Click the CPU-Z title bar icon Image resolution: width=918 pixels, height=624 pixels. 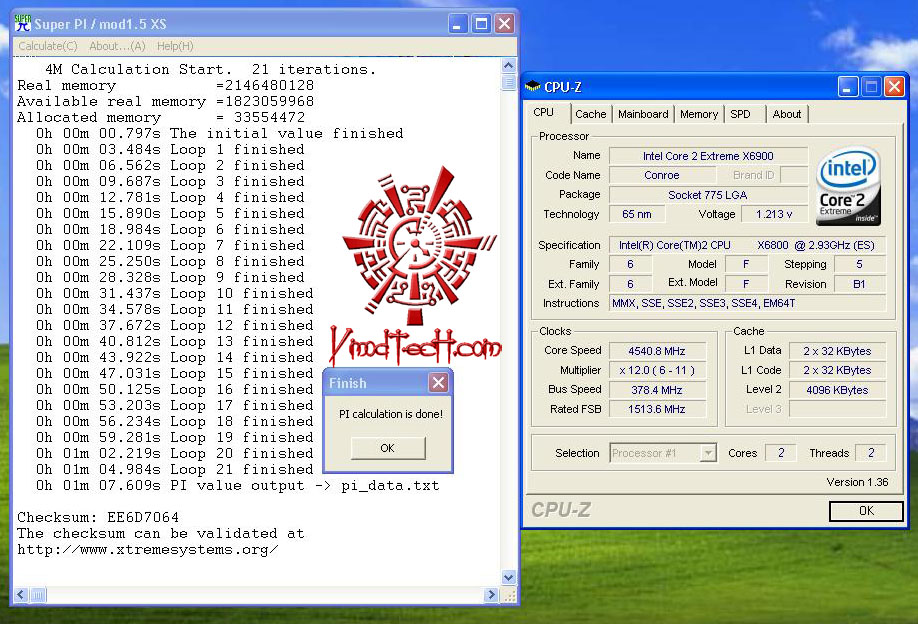(x=532, y=87)
